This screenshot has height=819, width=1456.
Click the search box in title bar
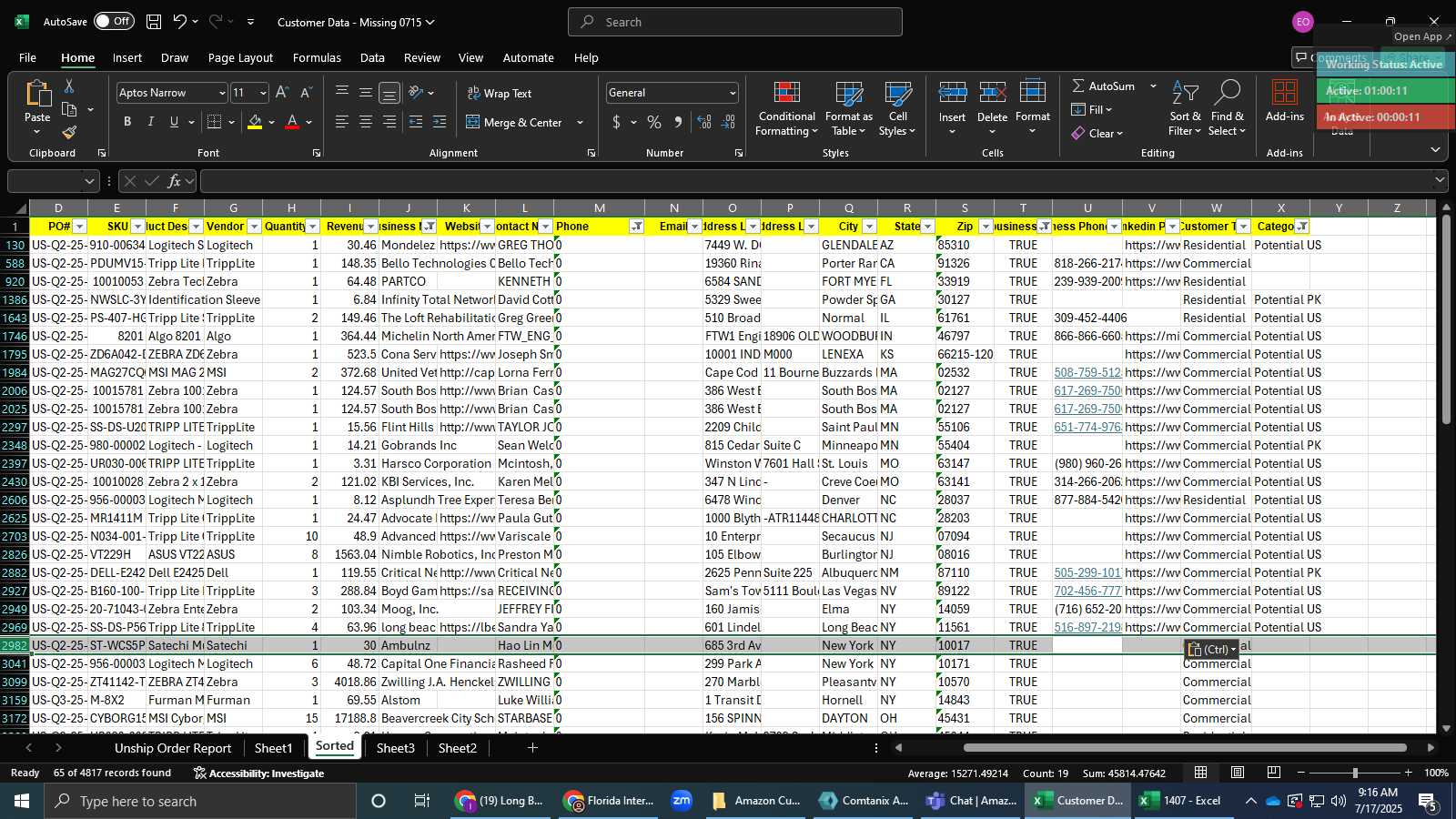[735, 22]
